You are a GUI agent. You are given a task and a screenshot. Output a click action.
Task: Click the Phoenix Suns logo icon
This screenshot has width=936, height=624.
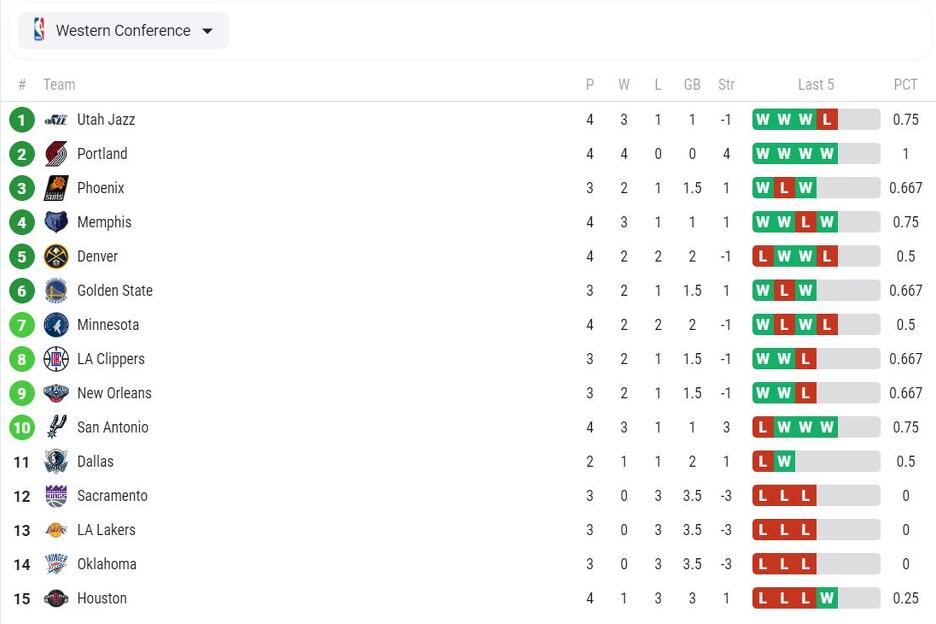[x=56, y=188]
